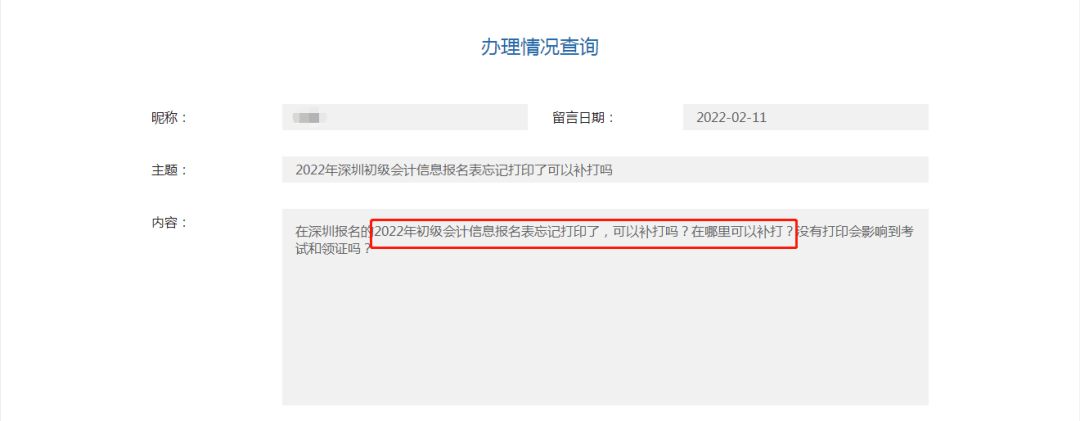The height and width of the screenshot is (421, 1080).
Task: Focus the 留言日期 date field
Action: (x=806, y=117)
